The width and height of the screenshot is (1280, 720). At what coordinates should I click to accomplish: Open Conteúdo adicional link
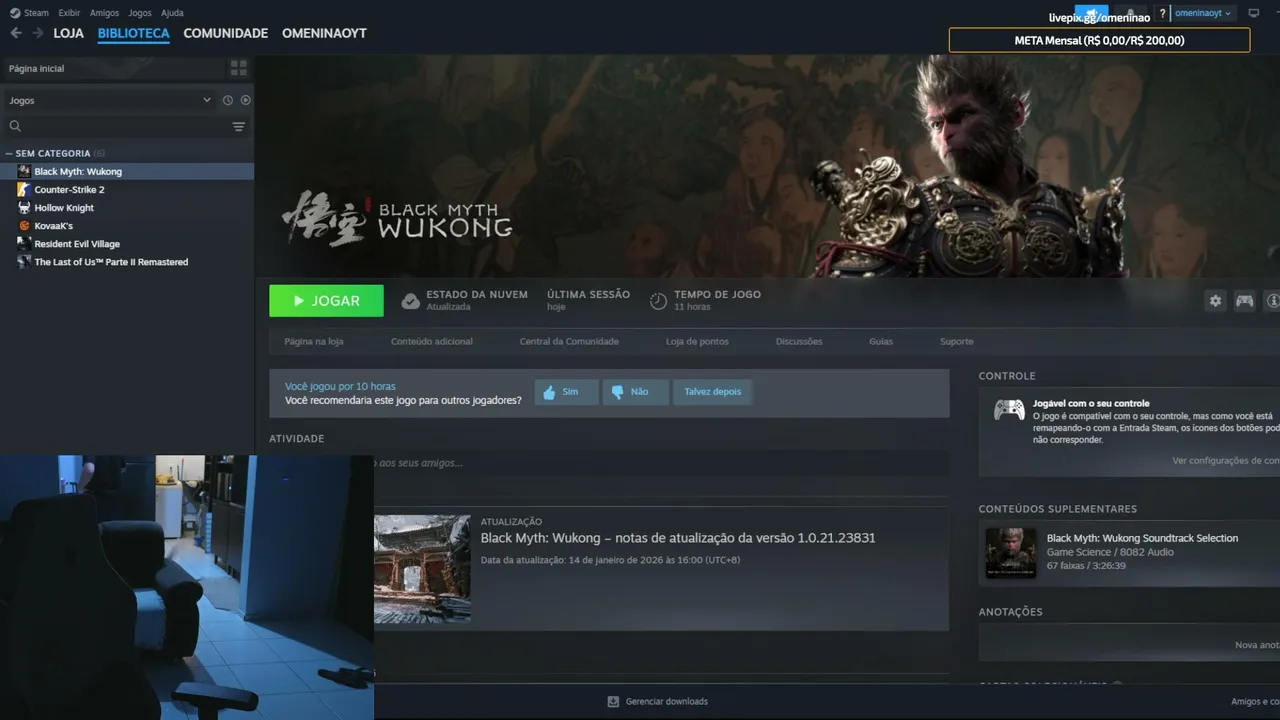(x=432, y=342)
